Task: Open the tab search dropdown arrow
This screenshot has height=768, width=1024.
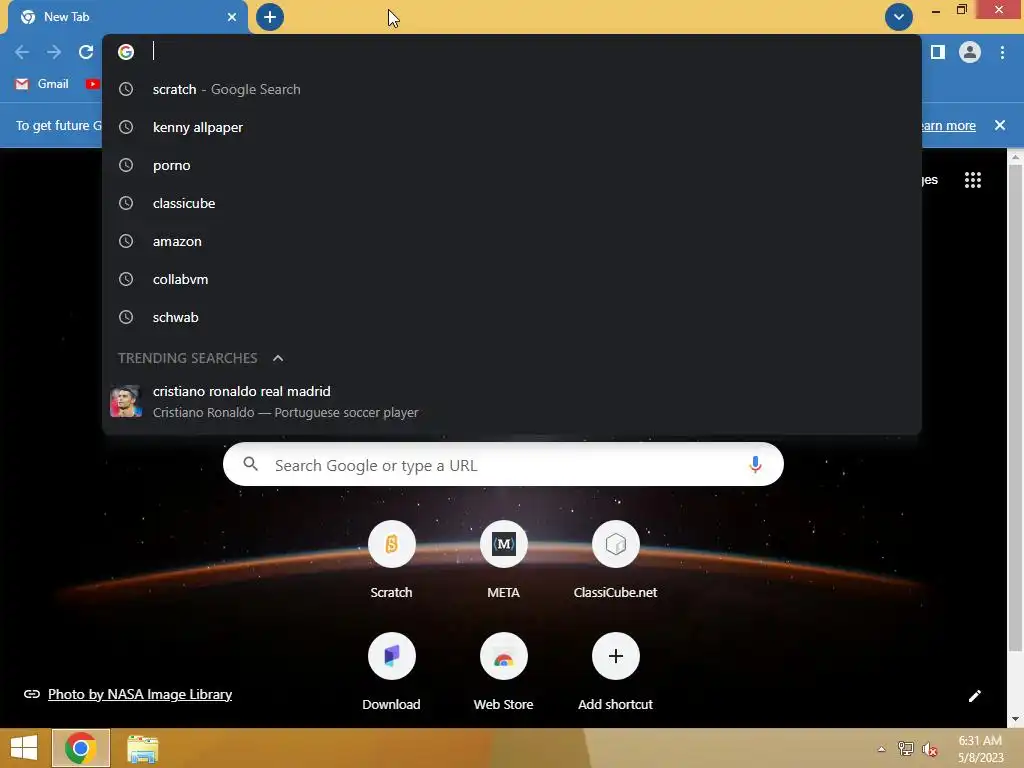Action: pyautogui.click(x=899, y=17)
